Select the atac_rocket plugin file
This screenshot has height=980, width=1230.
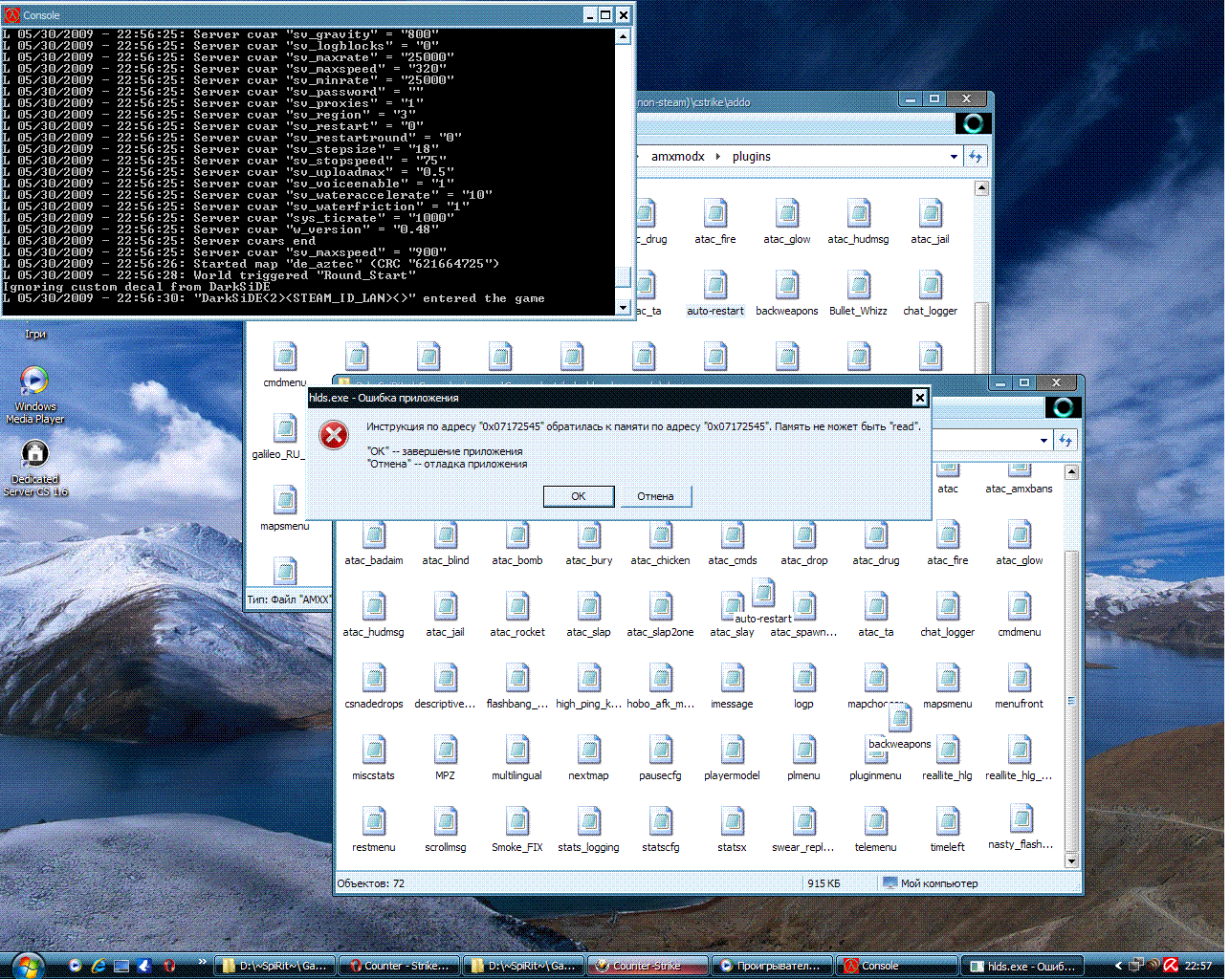click(x=517, y=616)
